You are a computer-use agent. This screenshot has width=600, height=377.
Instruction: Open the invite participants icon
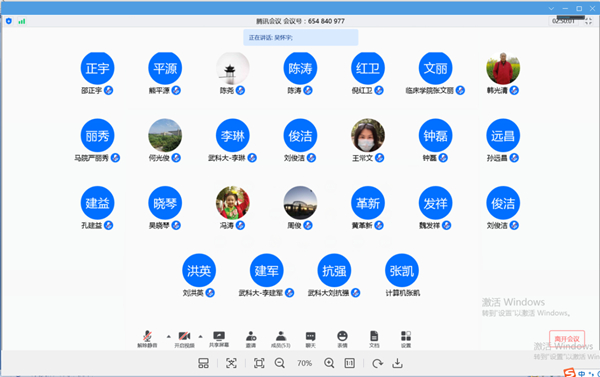click(x=251, y=339)
